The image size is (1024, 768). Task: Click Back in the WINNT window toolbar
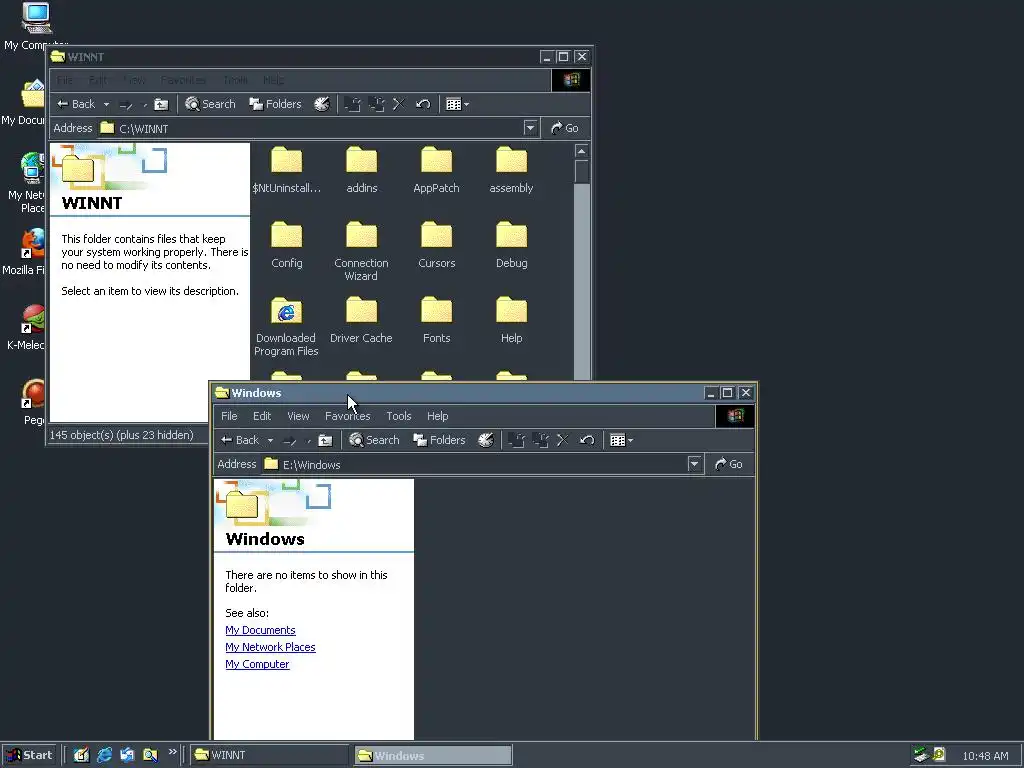click(76, 104)
